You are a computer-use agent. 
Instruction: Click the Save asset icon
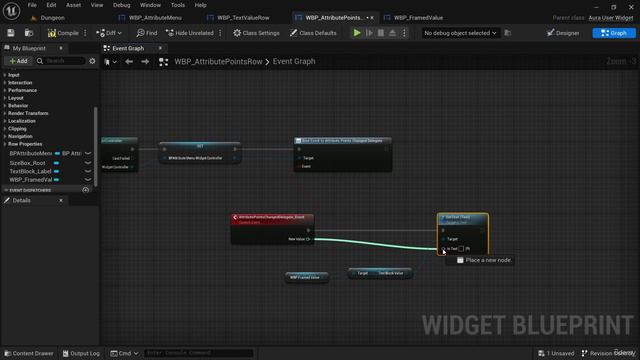pyautogui.click(x=11, y=33)
